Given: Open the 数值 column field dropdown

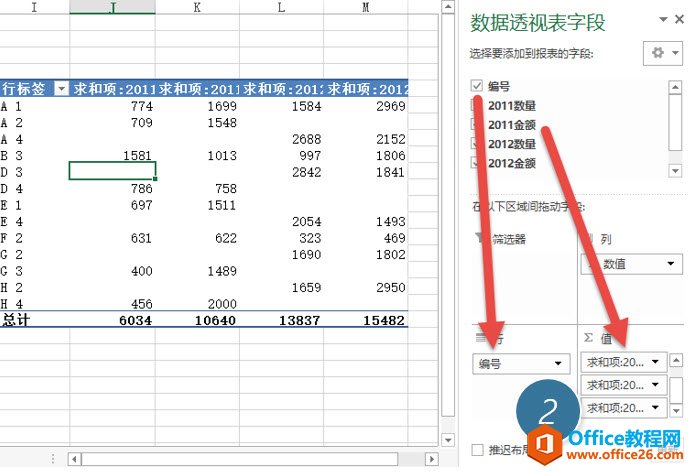Looking at the screenshot, I should pos(670,263).
